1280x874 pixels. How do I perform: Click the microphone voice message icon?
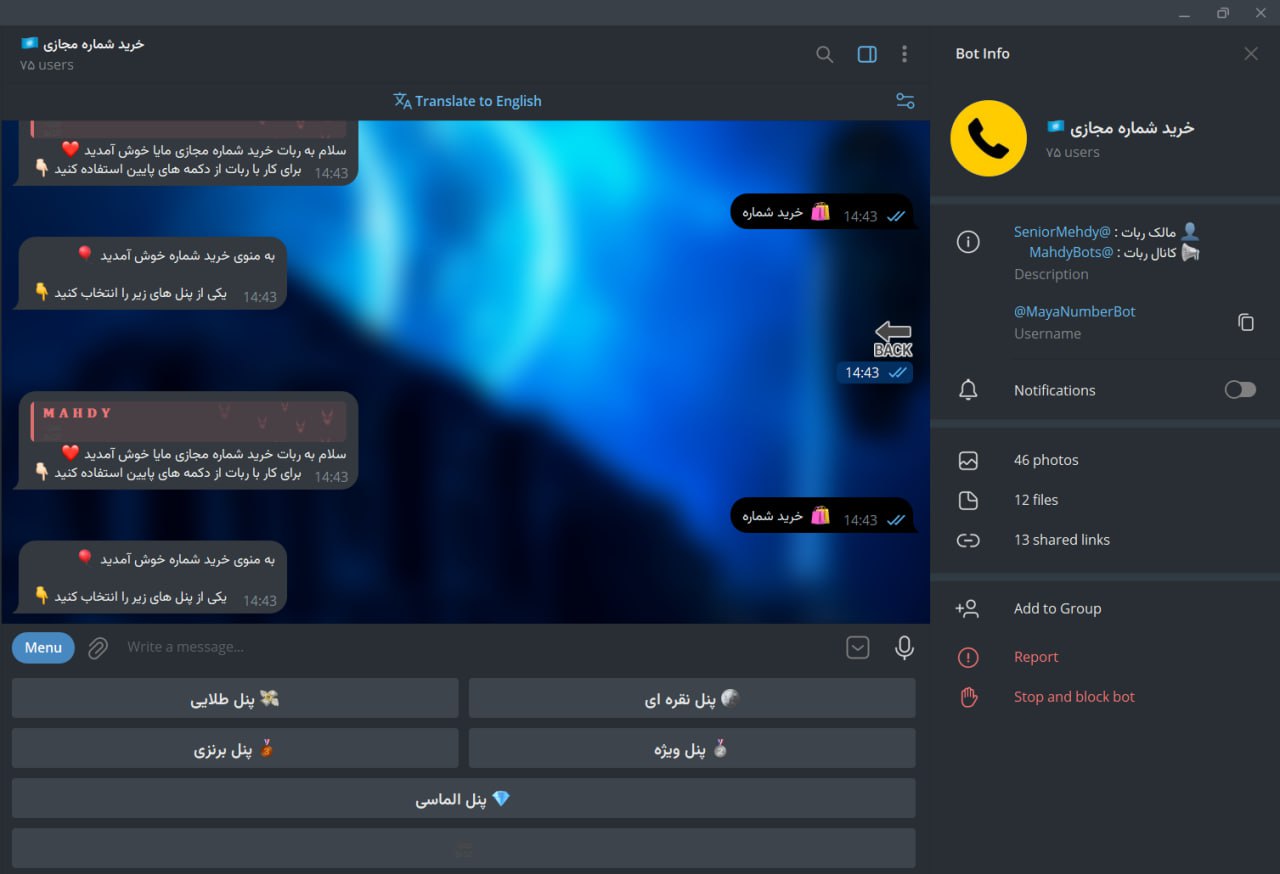904,648
